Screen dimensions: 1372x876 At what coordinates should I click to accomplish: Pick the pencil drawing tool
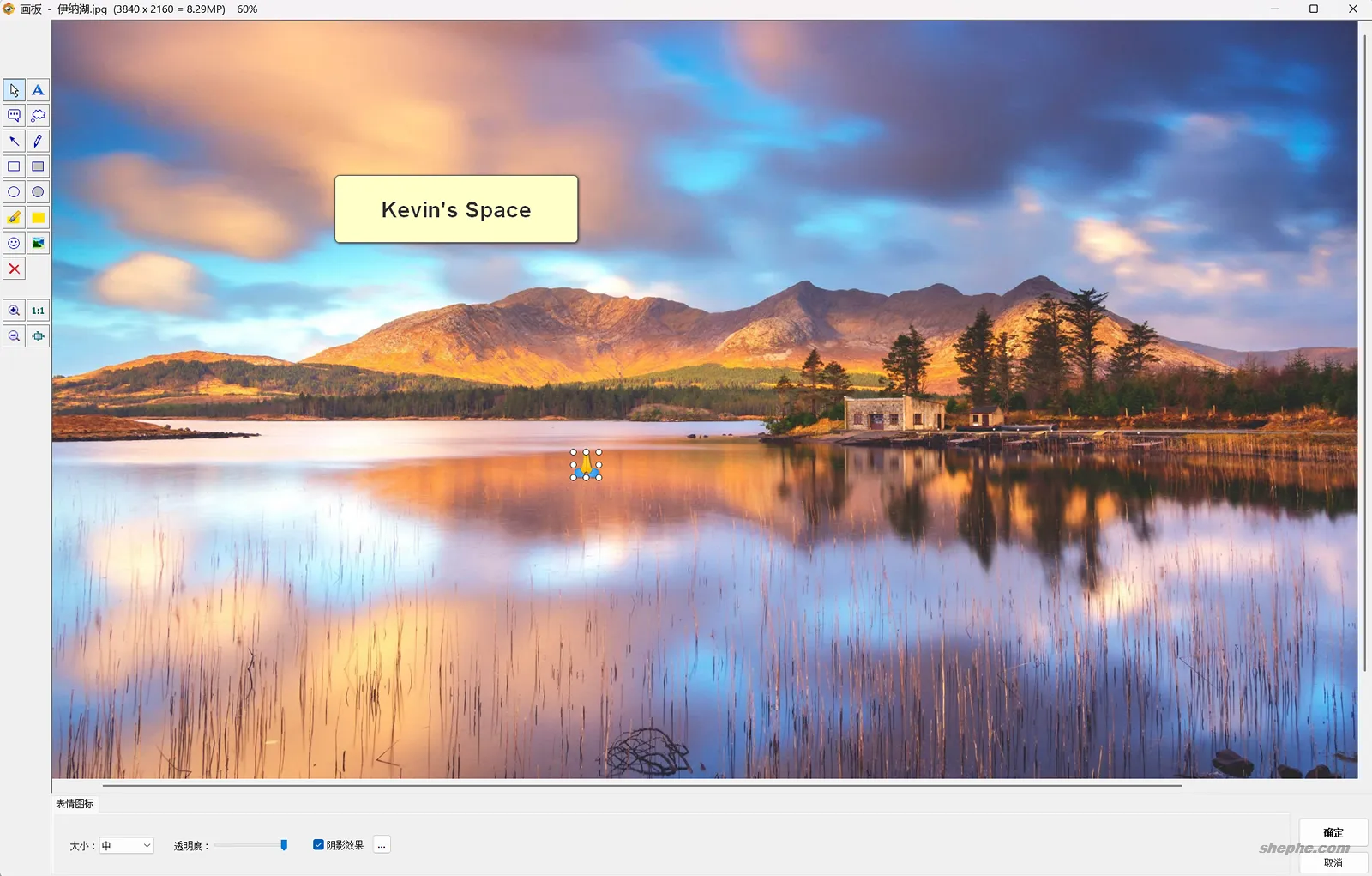[x=38, y=141]
